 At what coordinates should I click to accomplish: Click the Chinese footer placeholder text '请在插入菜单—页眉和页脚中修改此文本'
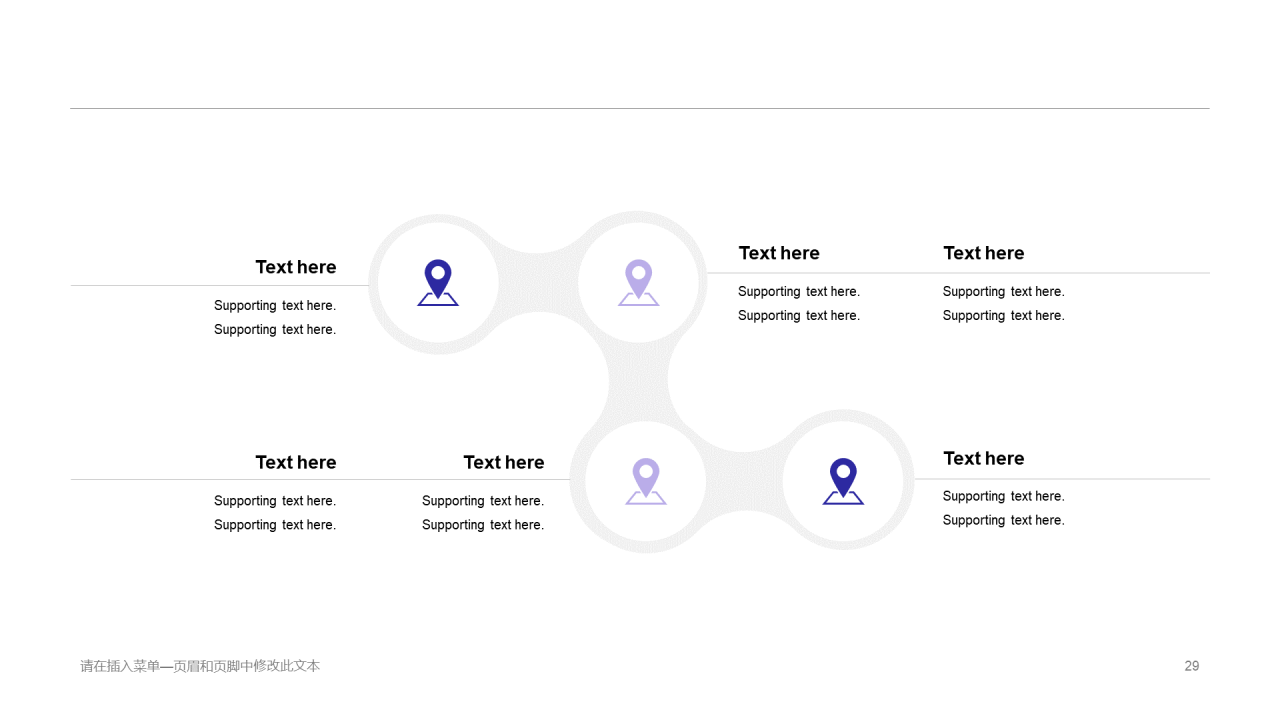pyautogui.click(x=200, y=666)
